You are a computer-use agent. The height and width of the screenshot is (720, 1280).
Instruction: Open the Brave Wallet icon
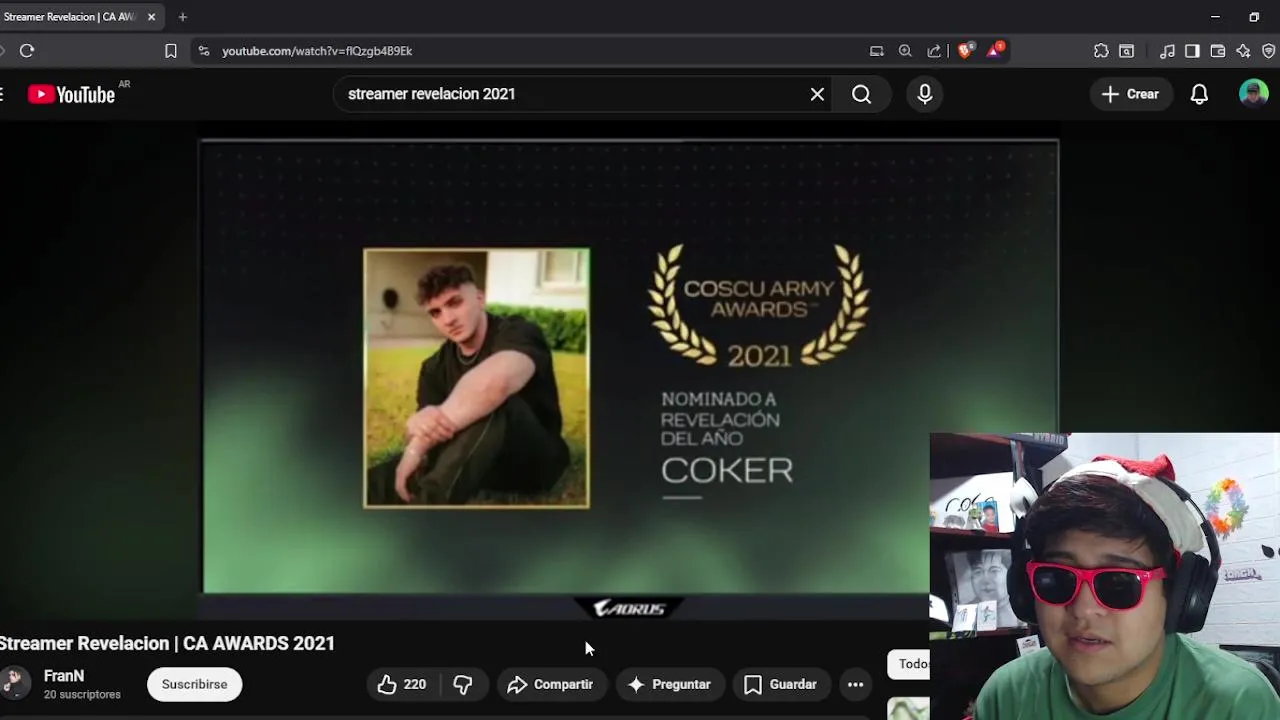(x=1218, y=51)
